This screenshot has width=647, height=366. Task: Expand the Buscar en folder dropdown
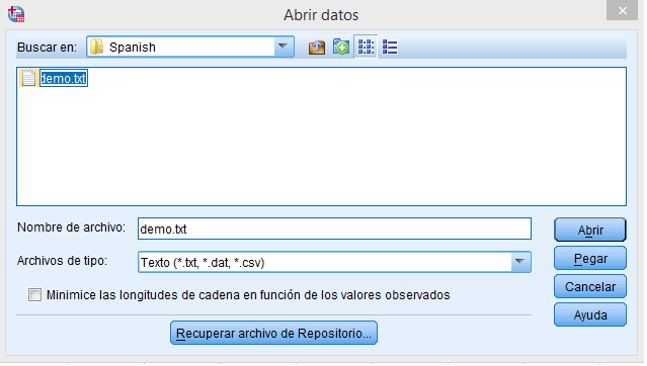[x=283, y=46]
